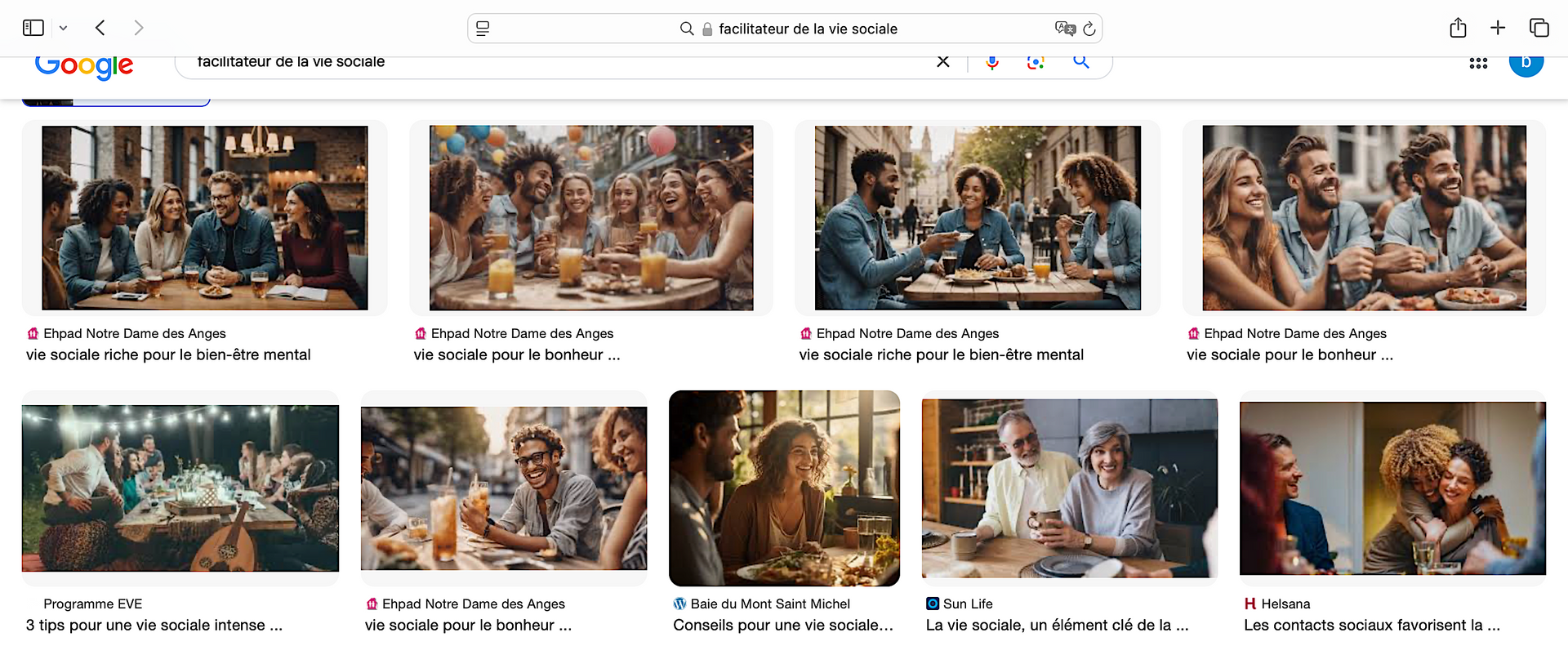This screenshot has height=646, width=1568.
Task: Search by image with Google Lens
Action: [x=1036, y=63]
